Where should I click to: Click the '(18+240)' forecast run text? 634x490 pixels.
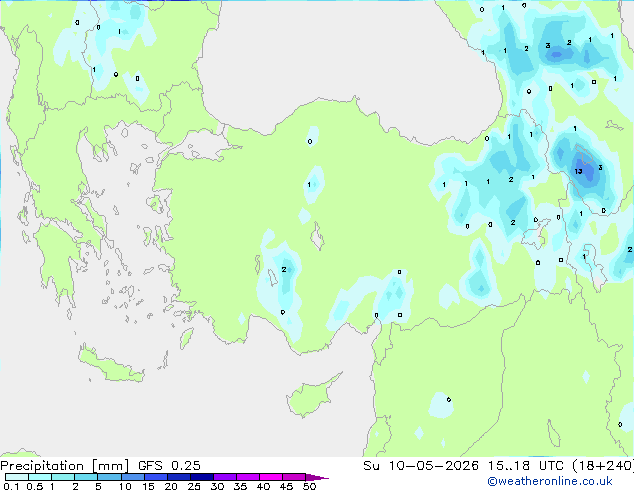click(x=602, y=466)
